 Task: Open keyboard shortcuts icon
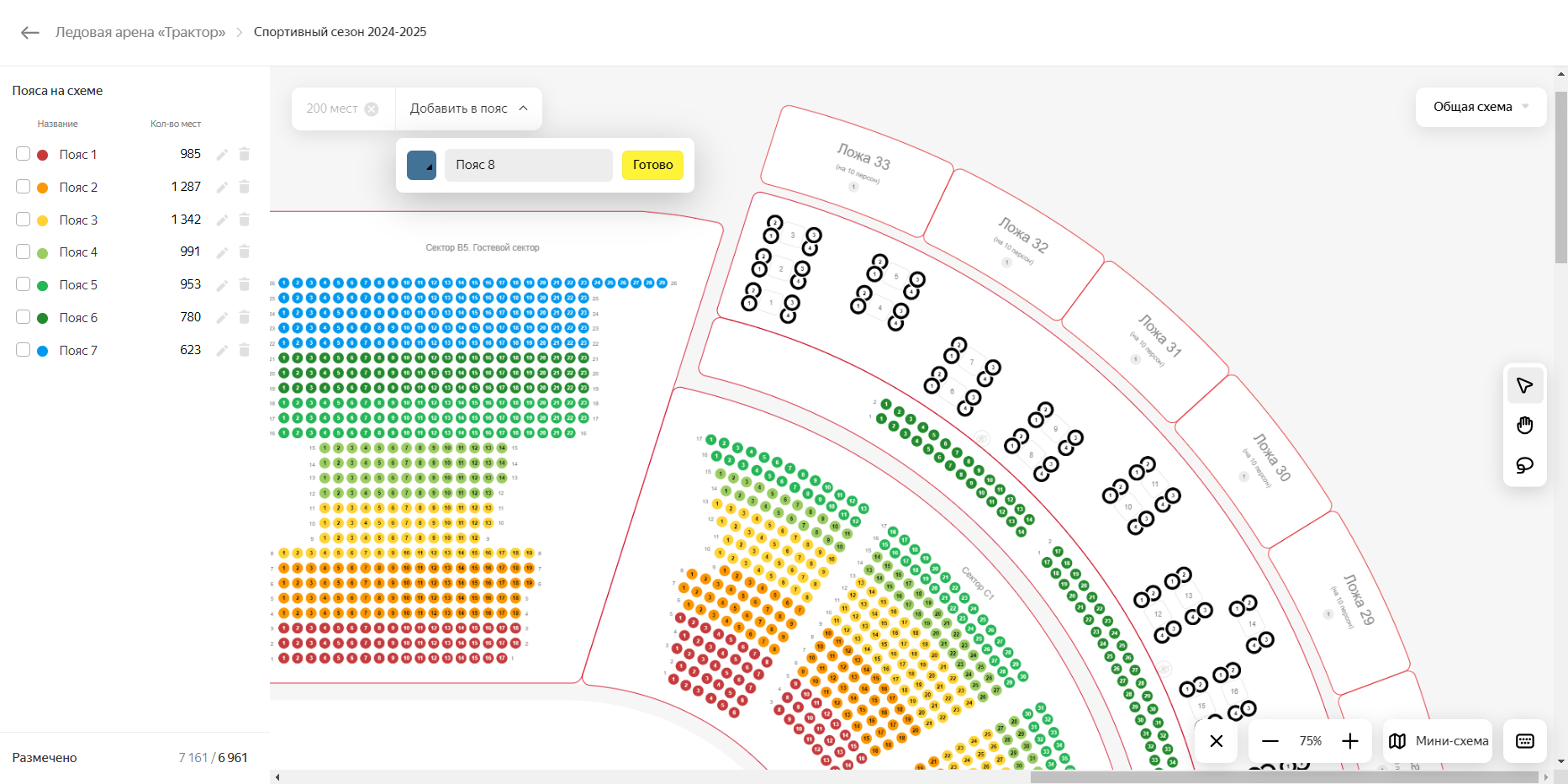pos(1524,741)
